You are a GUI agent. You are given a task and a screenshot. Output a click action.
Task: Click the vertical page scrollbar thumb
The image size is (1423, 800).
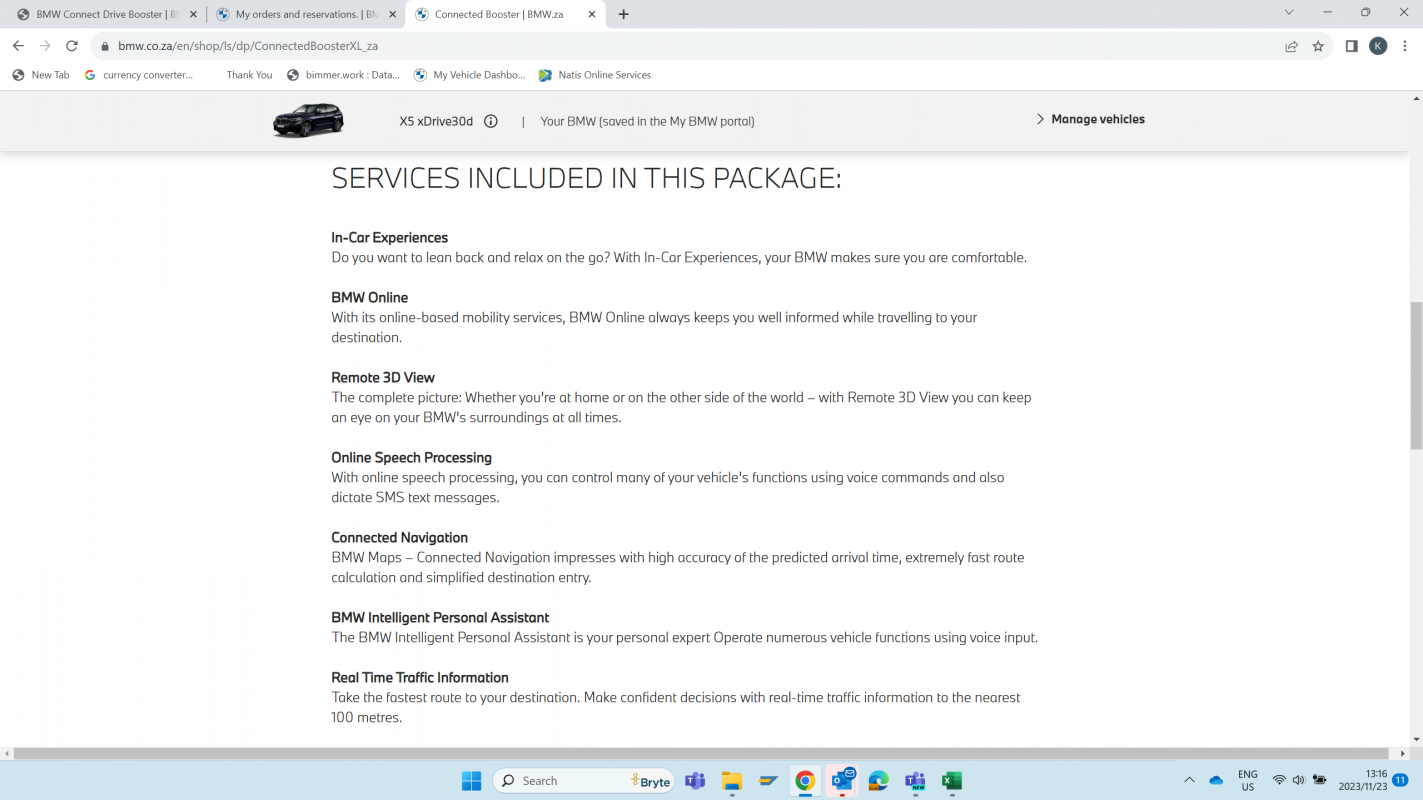1416,375
